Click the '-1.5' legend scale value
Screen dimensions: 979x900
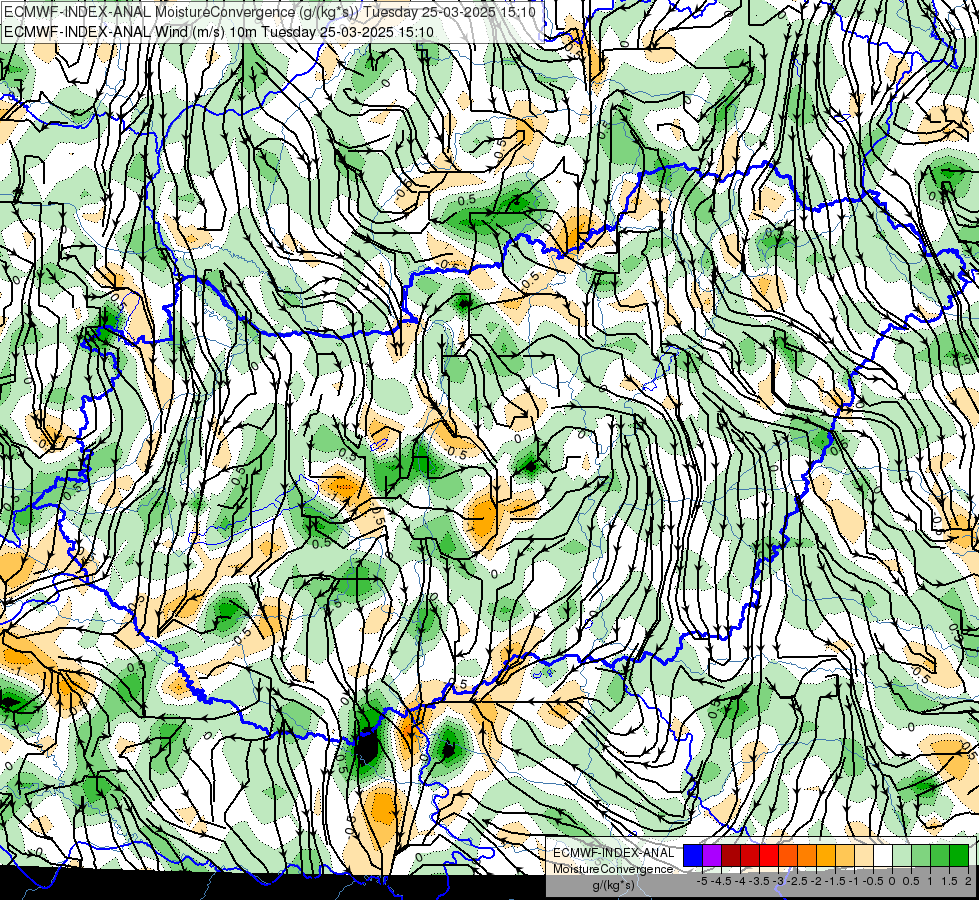tap(835, 881)
